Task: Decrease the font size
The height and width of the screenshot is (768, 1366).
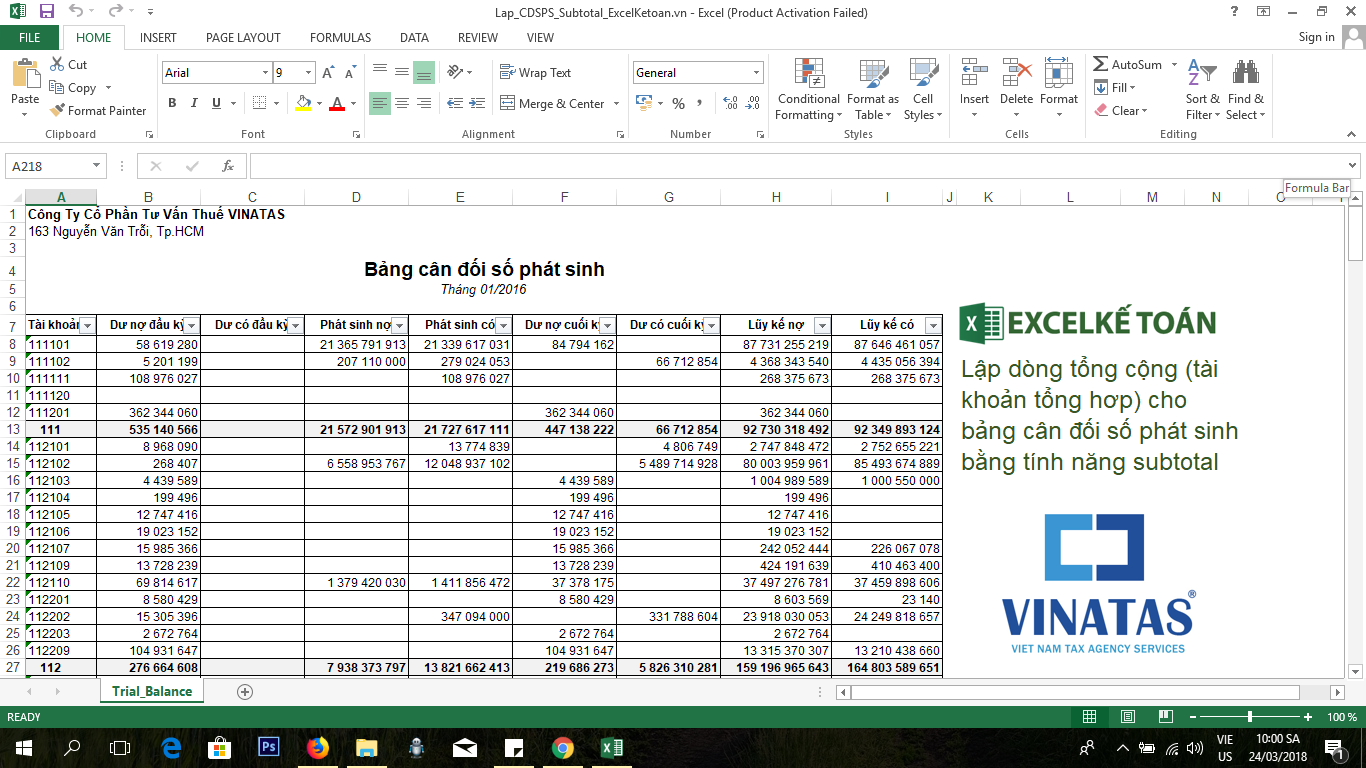Action: 350,73
